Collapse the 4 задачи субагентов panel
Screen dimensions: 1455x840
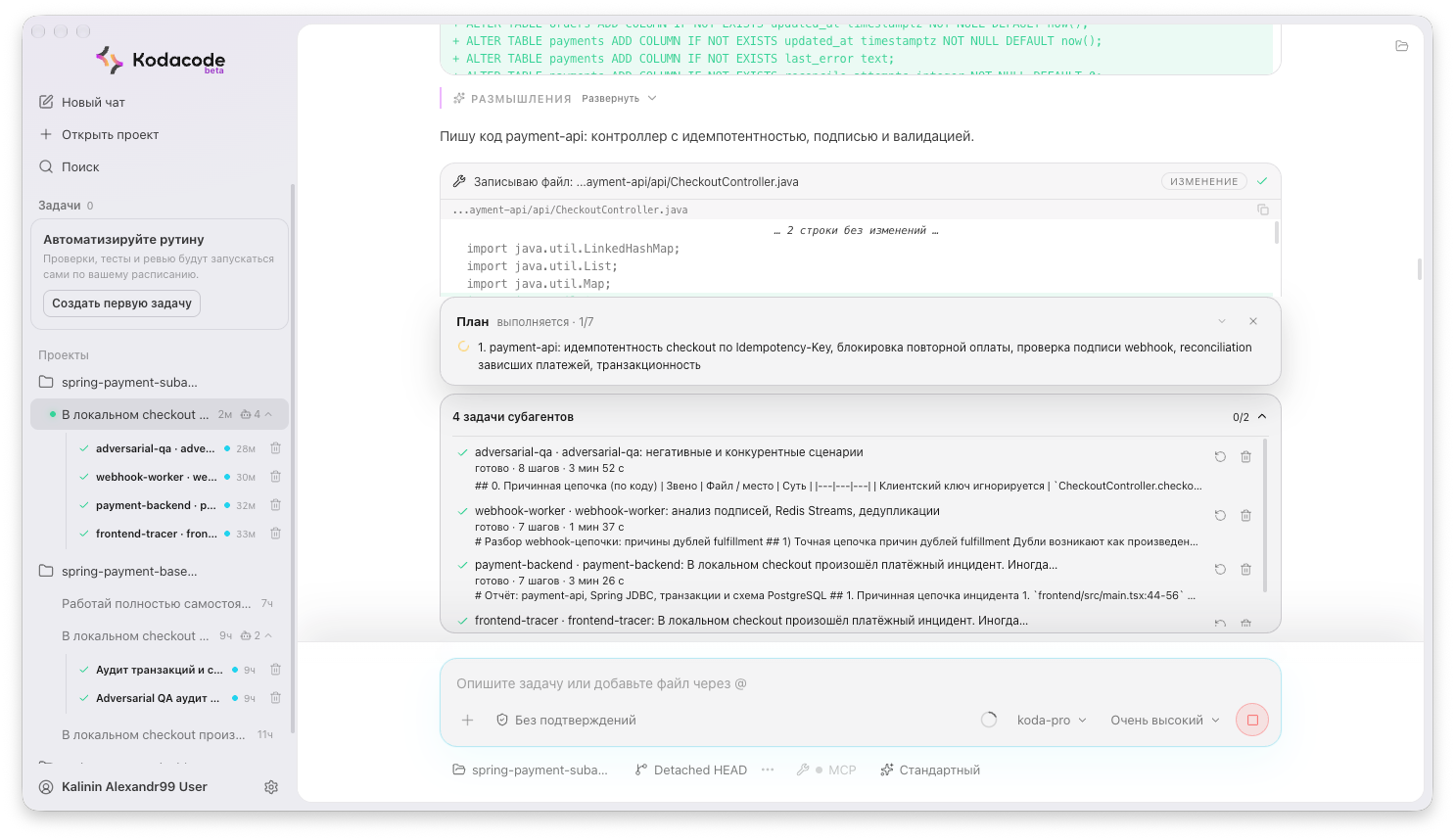(x=1262, y=416)
